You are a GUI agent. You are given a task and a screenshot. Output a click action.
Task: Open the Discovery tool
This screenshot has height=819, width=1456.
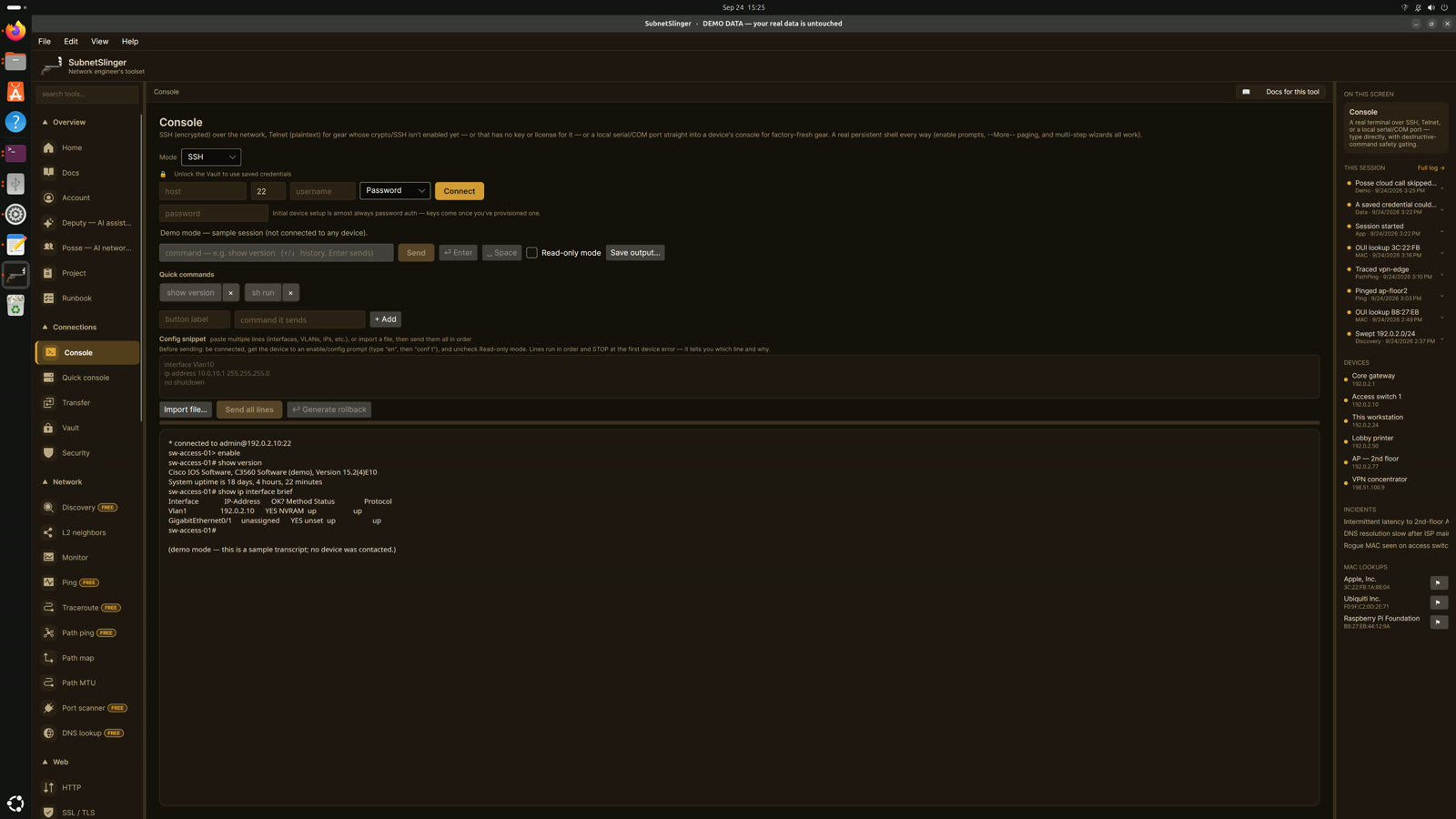[87, 508]
